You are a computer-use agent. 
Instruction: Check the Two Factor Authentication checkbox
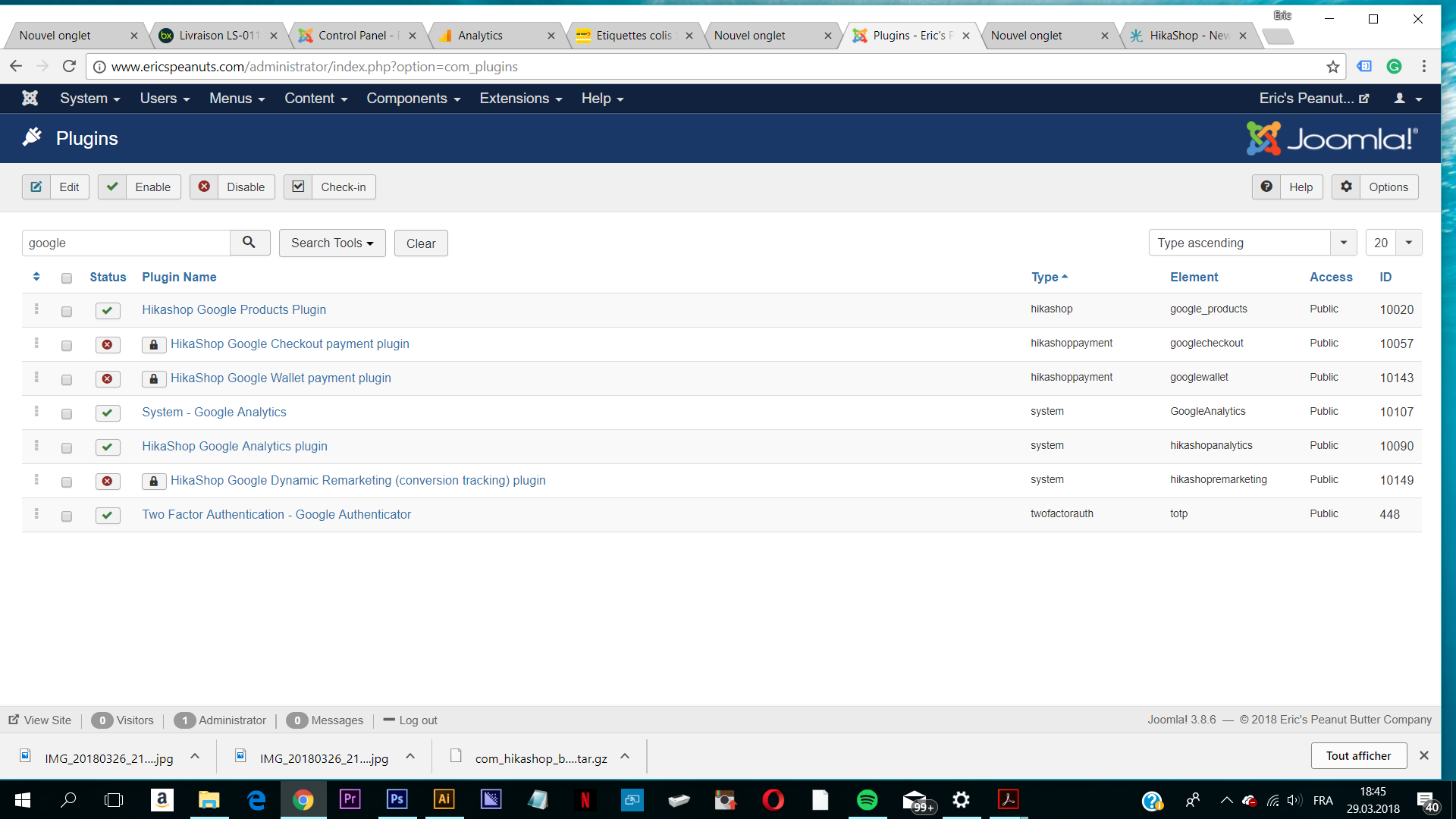(x=67, y=516)
